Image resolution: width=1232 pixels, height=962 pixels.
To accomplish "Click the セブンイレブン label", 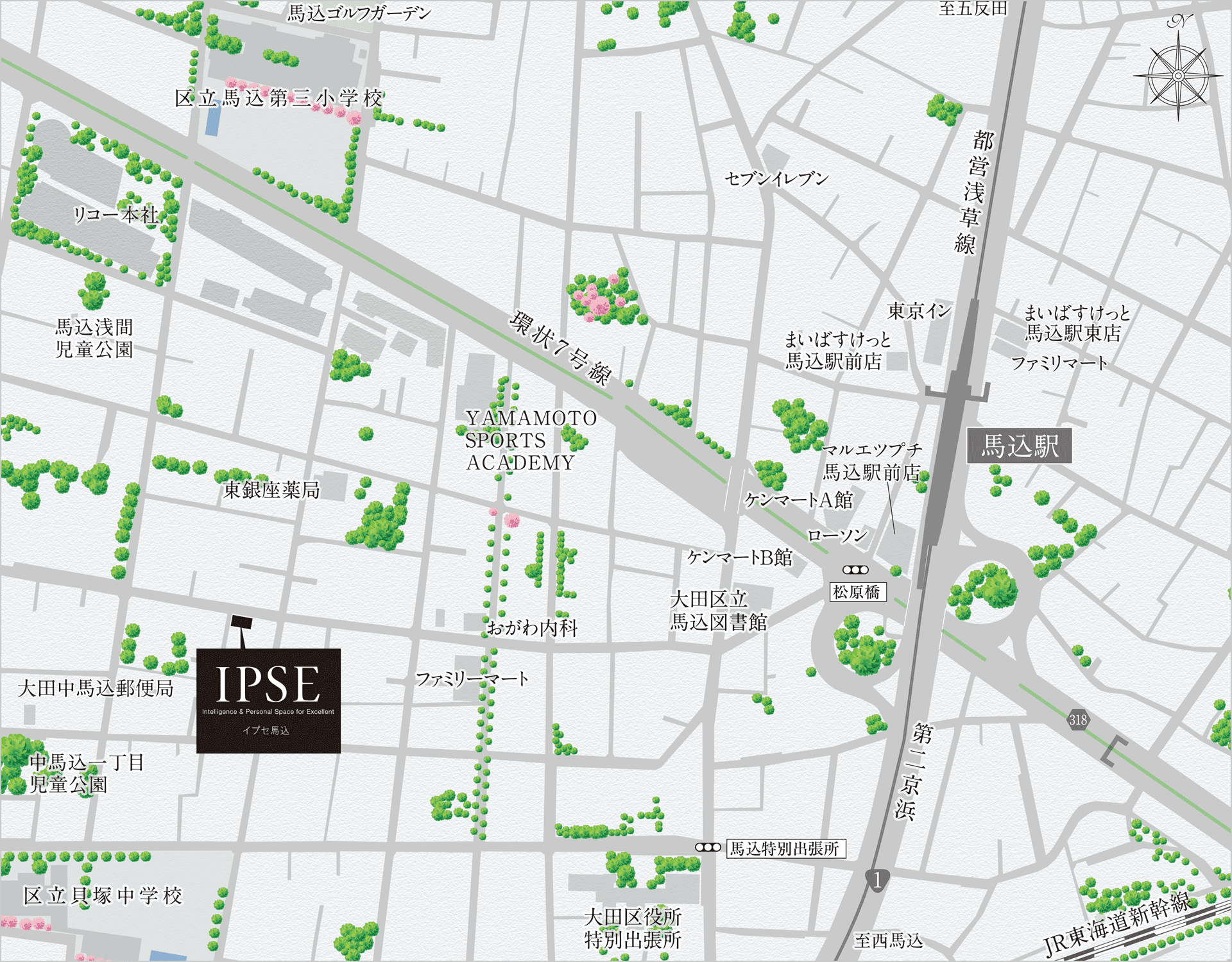I will [x=776, y=179].
